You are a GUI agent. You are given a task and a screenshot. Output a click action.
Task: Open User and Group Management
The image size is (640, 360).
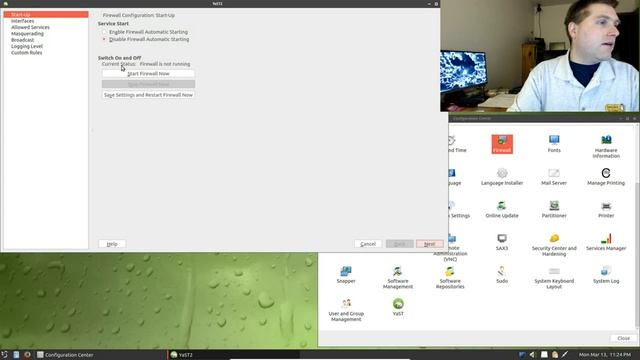[x=346, y=310]
